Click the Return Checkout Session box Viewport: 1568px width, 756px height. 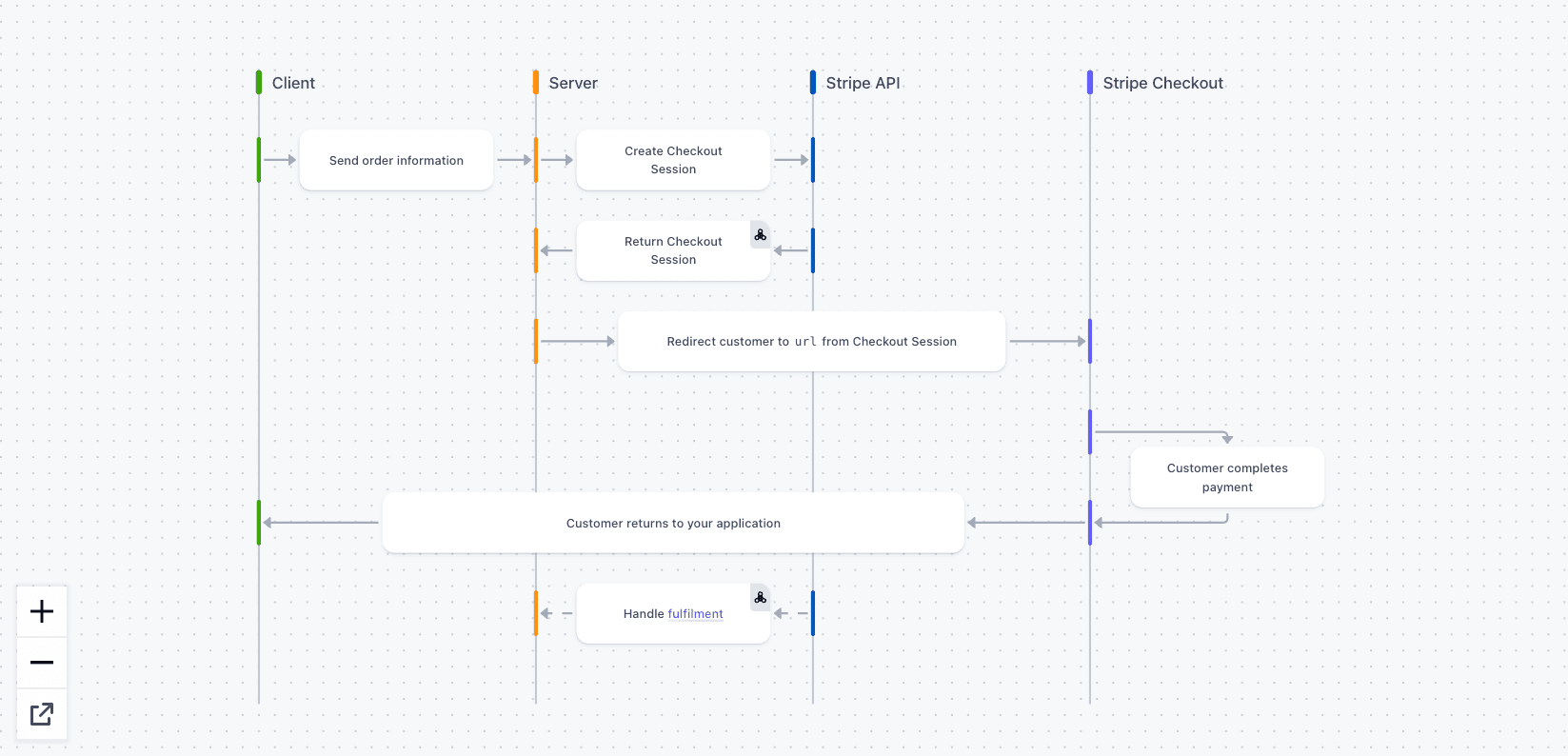(673, 250)
